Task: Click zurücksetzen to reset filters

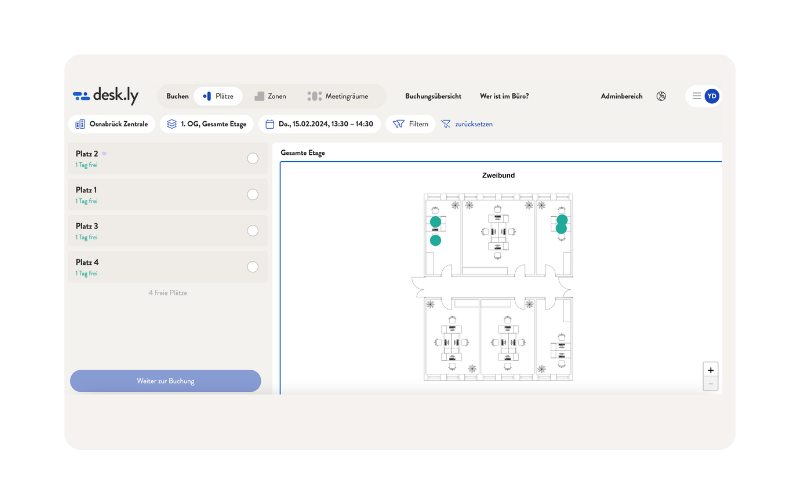Action: click(x=473, y=124)
